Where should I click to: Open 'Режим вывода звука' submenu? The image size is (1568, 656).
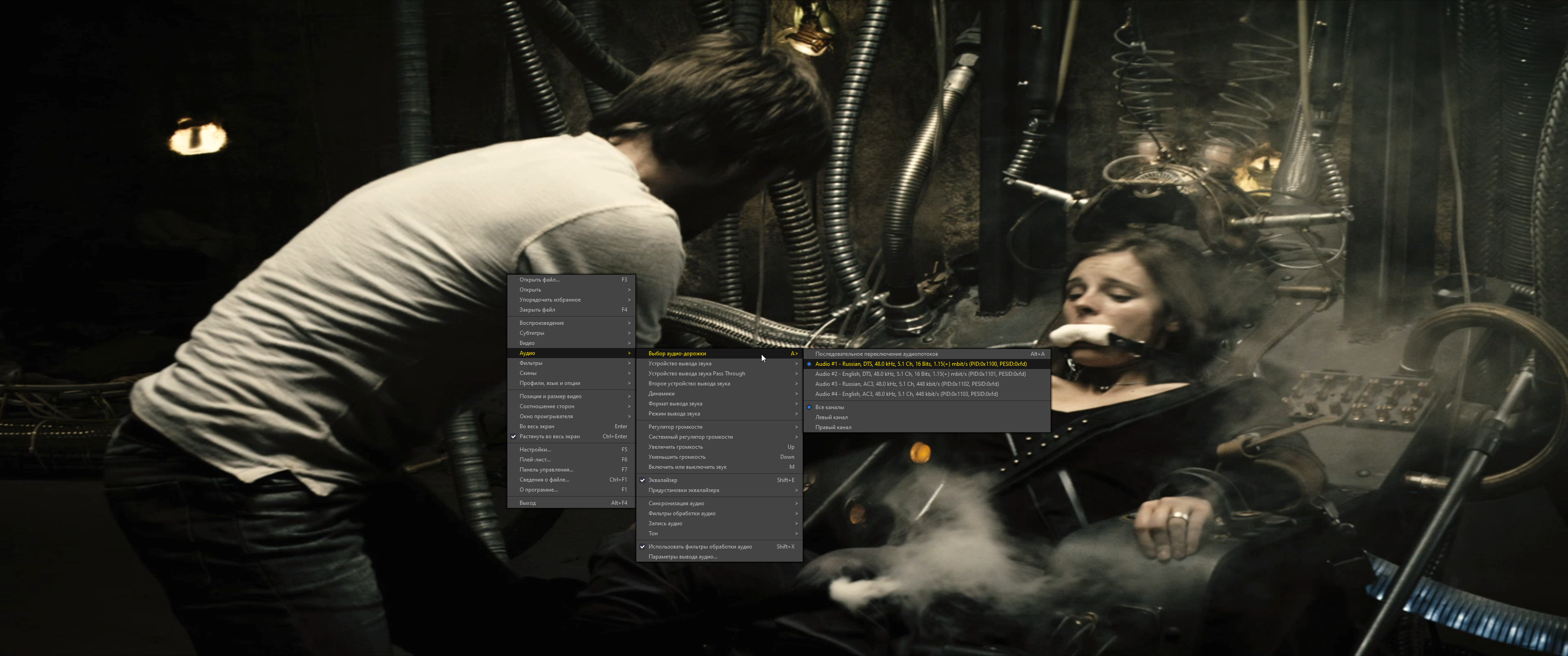(719, 414)
